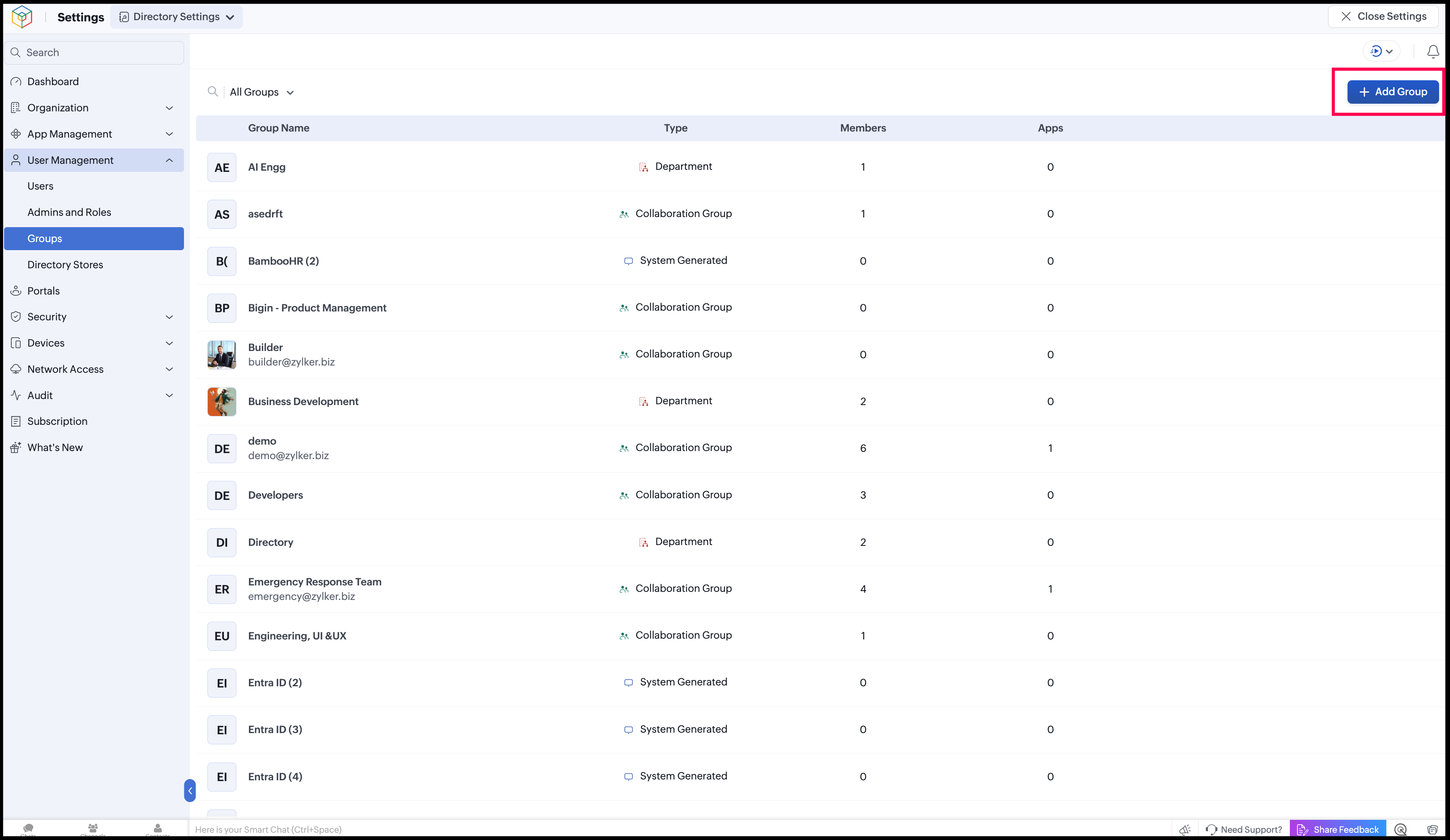Expand the Network Access chevron
The height and width of the screenshot is (840, 1450).
[169, 369]
